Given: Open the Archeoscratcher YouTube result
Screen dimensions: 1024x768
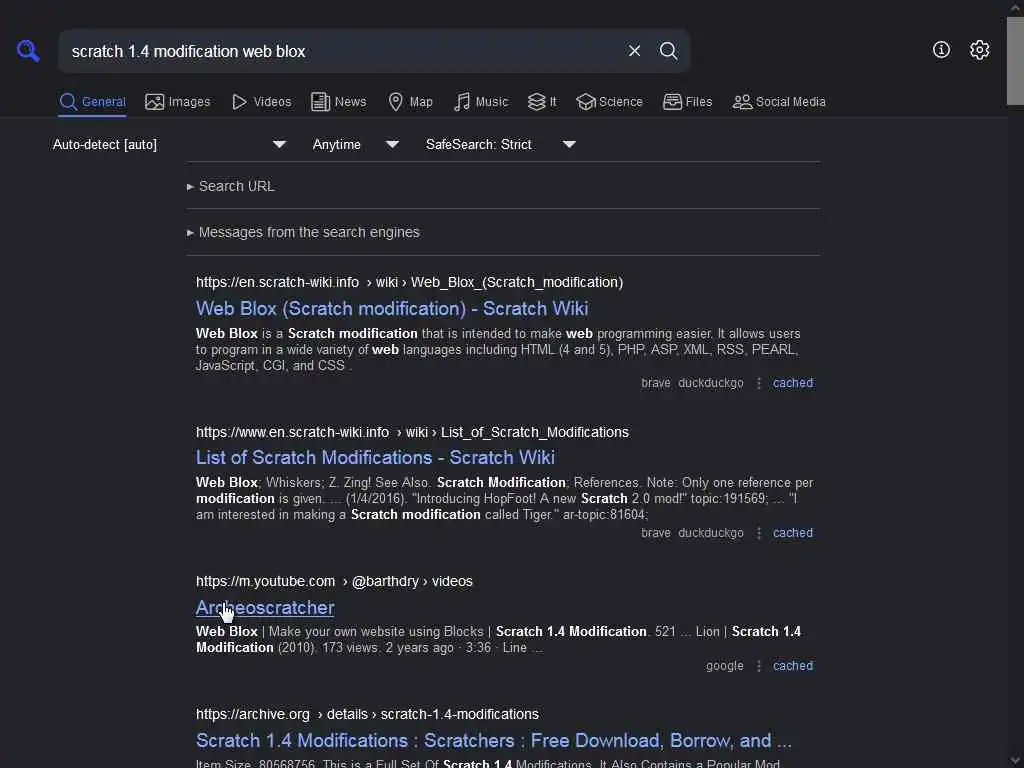Looking at the screenshot, I should tap(265, 607).
